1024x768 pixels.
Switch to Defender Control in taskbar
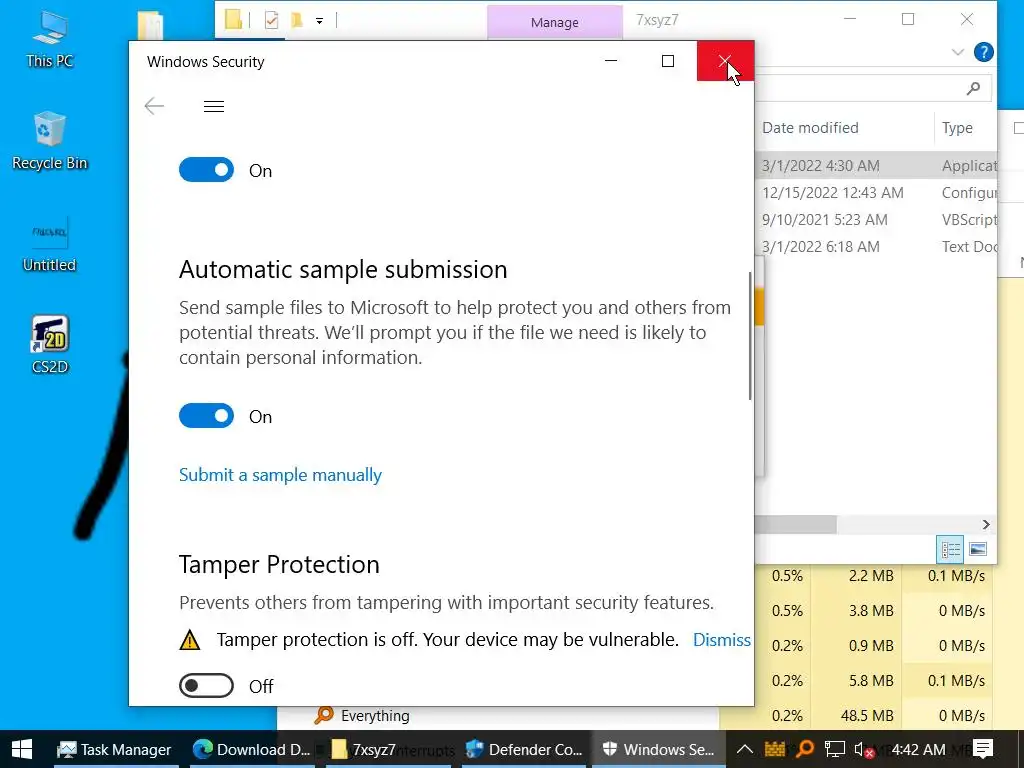[524, 749]
